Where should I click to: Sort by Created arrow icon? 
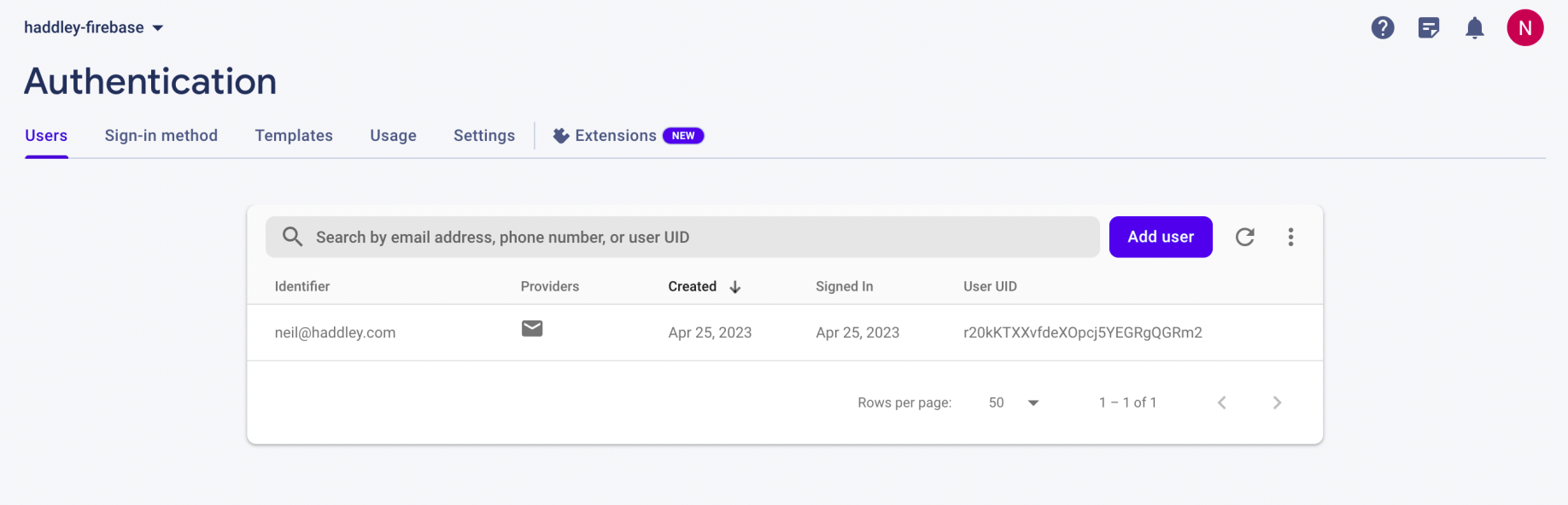tap(735, 287)
